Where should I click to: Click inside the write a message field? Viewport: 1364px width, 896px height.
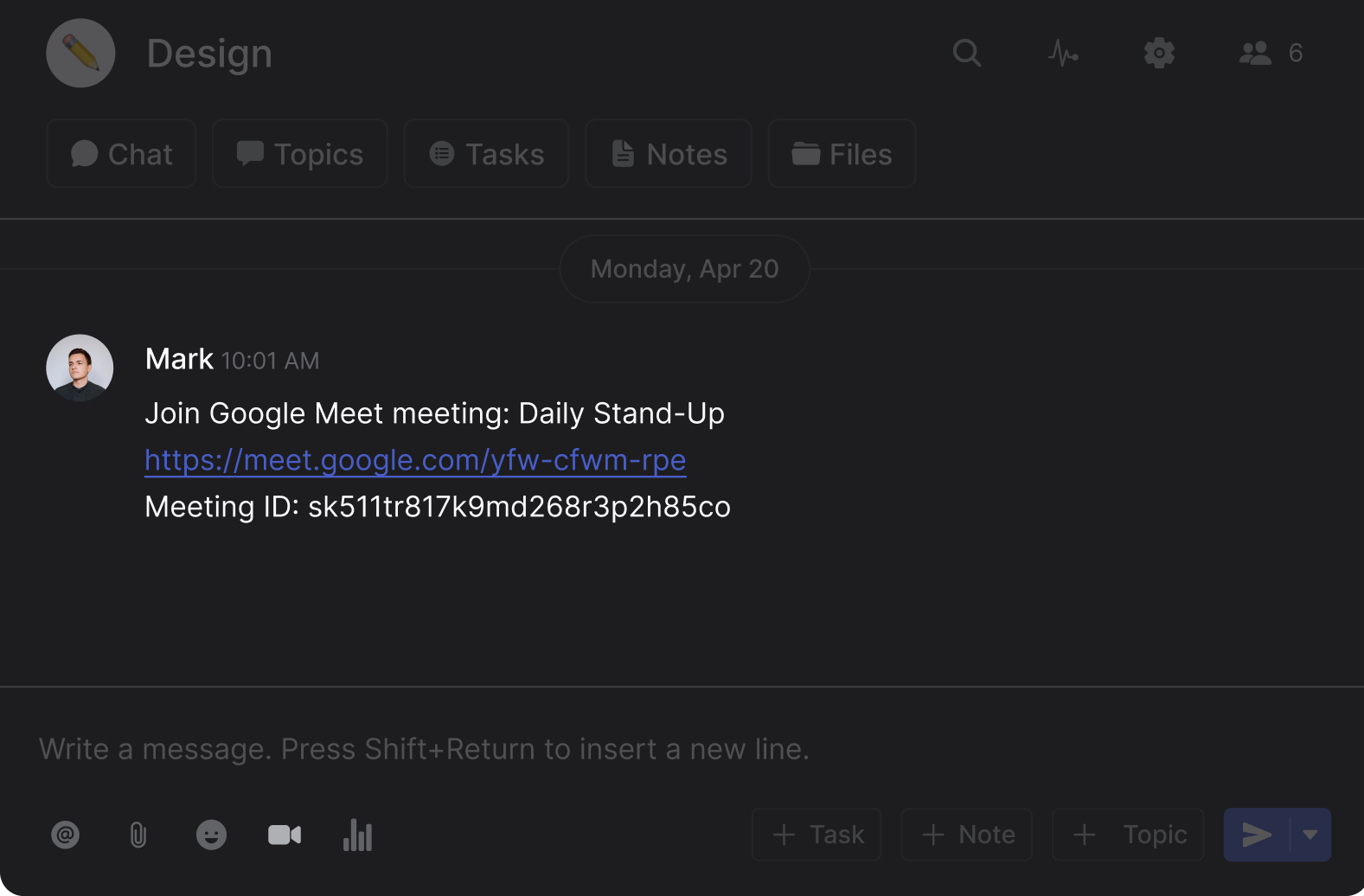[682, 749]
